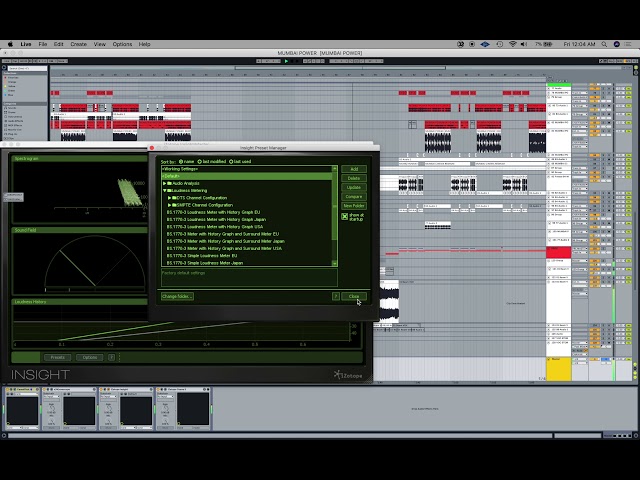Screen dimensions: 640x480
Task: Click the Sound Field panel header
Action: click(80, 230)
